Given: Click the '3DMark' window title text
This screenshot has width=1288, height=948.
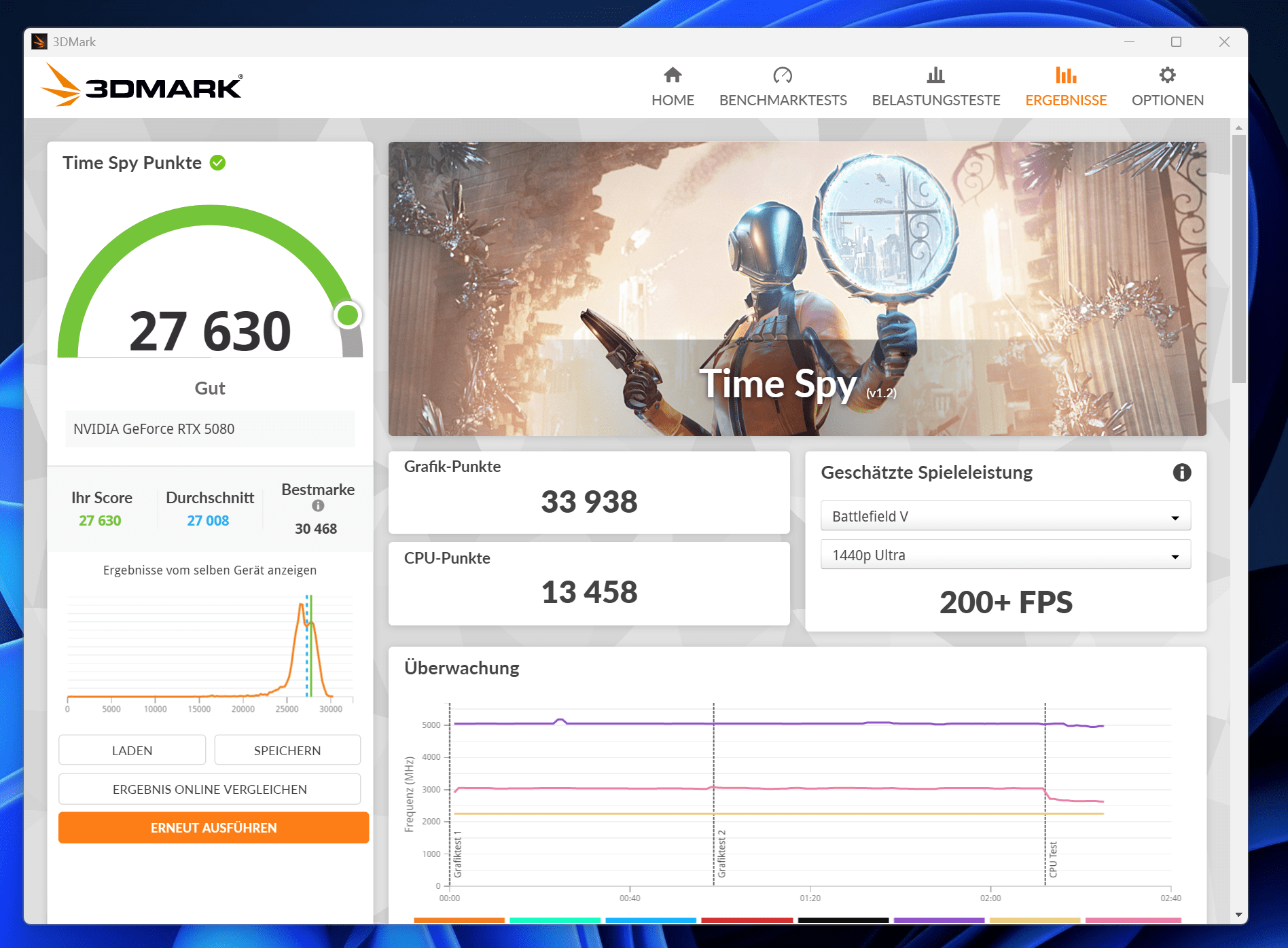Looking at the screenshot, I should [x=74, y=42].
